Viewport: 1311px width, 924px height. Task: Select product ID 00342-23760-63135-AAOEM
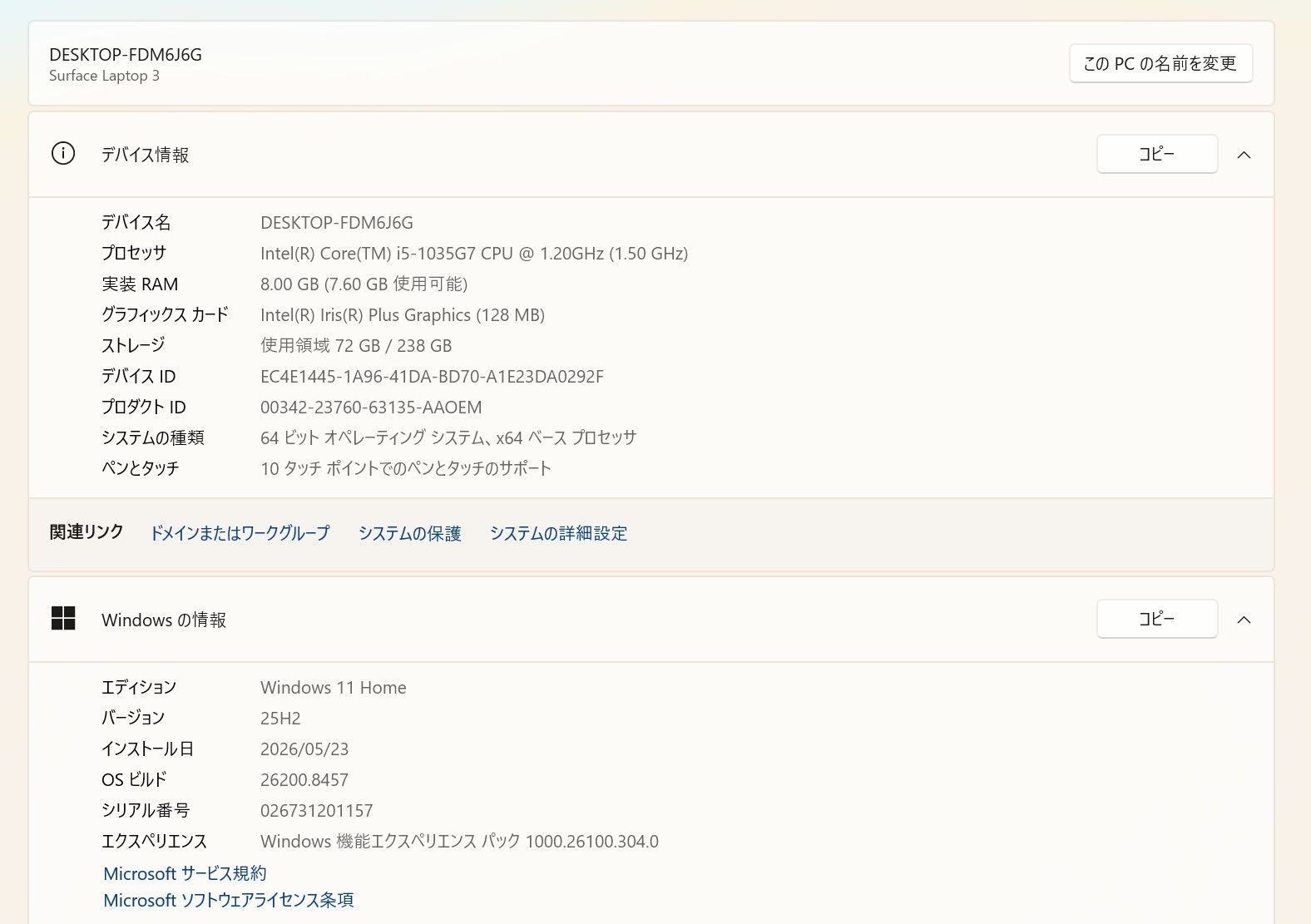pos(371,408)
